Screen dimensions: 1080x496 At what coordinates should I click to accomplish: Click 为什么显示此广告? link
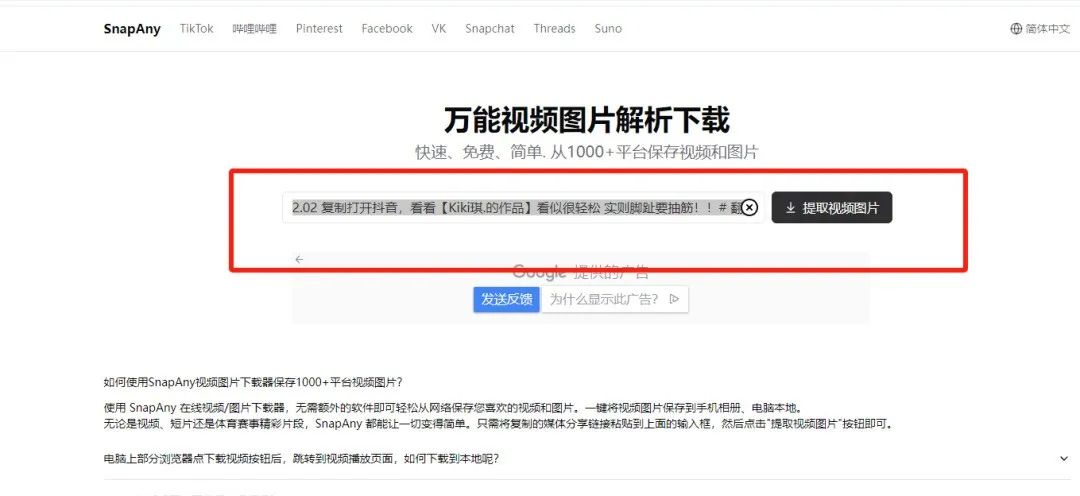pos(615,299)
